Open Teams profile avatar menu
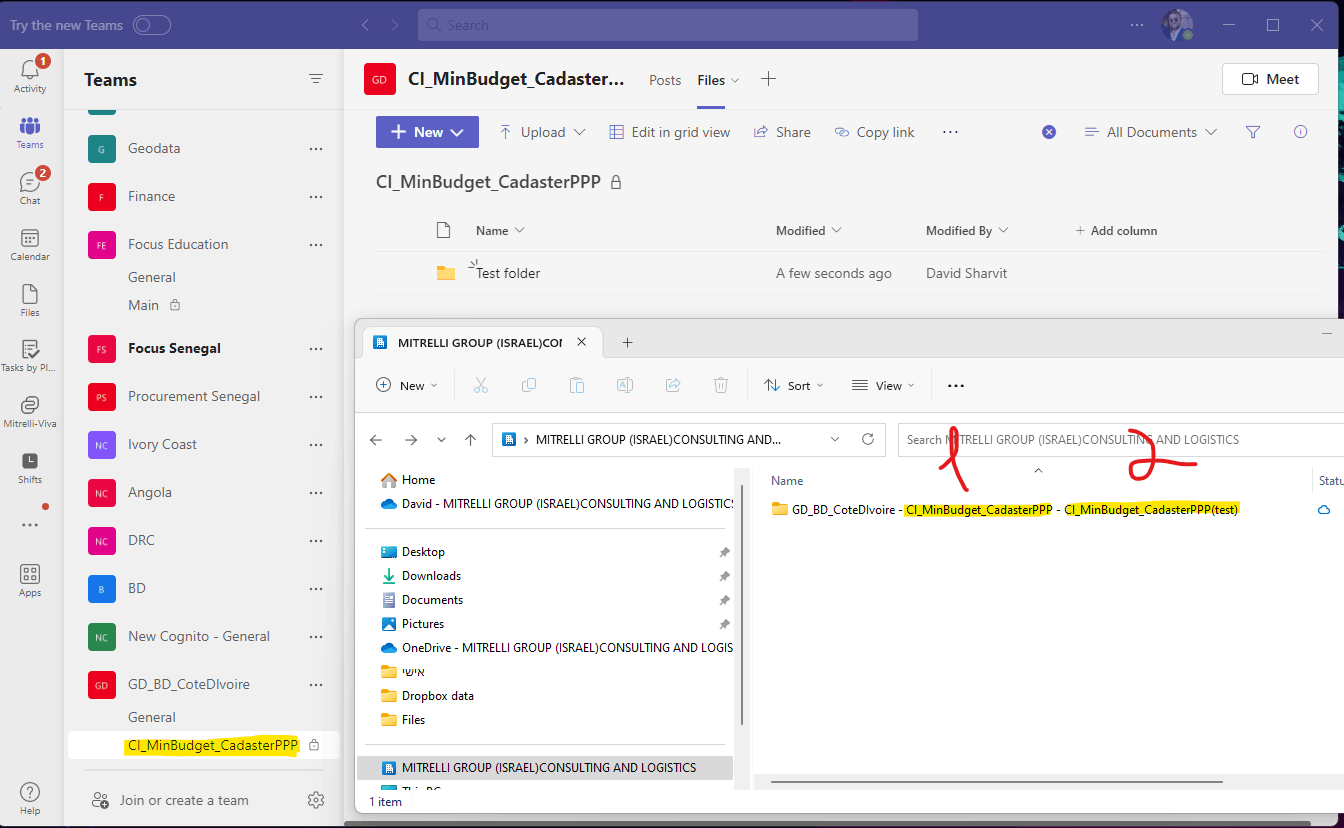This screenshot has height=828, width=1344. (x=1177, y=25)
